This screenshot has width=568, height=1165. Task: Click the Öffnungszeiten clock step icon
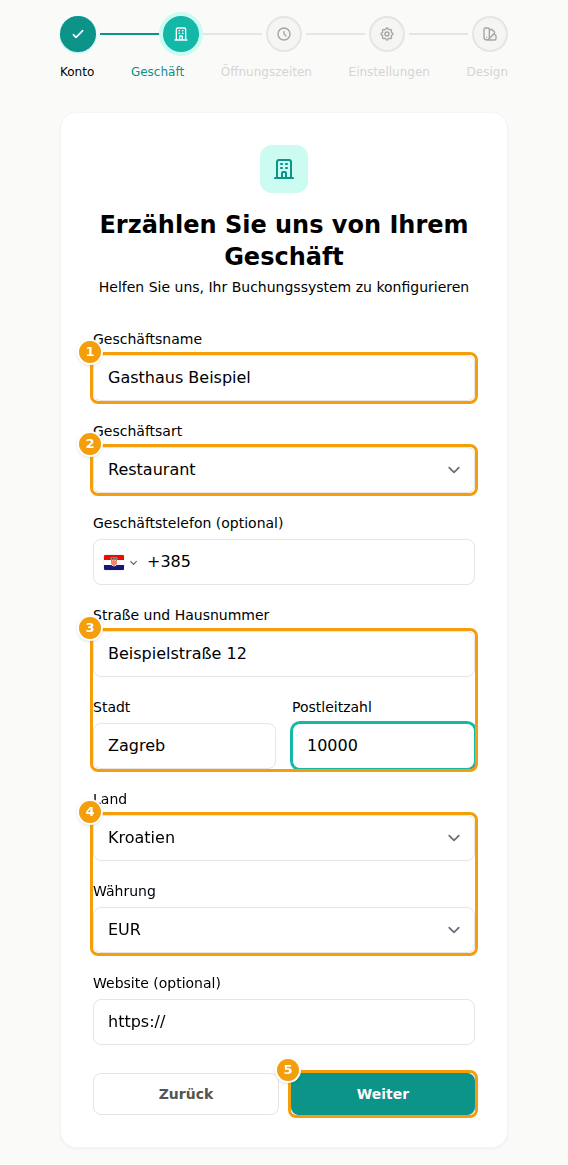point(284,34)
